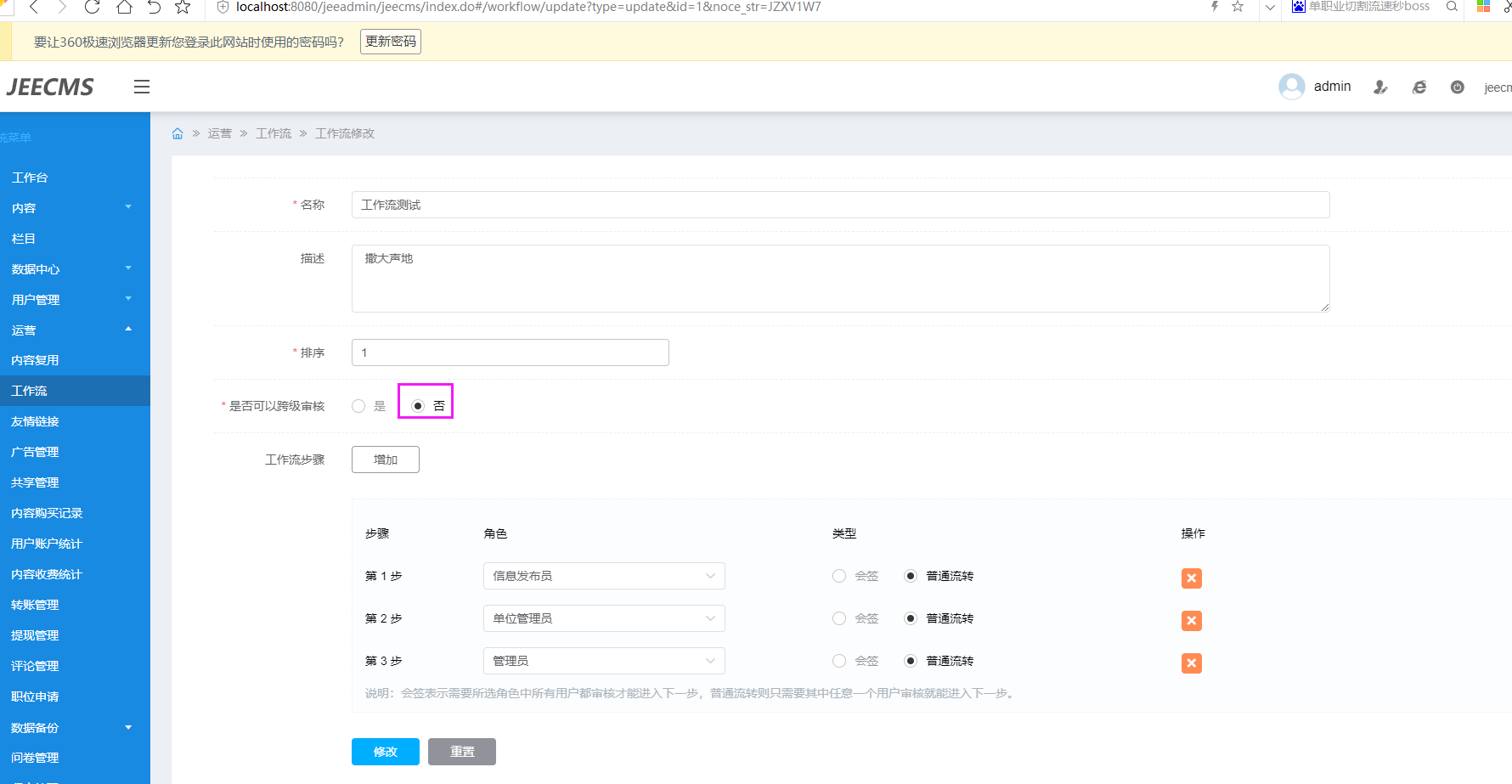The height and width of the screenshot is (784, 1512).
Task: Open the 单位管理员 role dropdown
Action: [x=604, y=618]
